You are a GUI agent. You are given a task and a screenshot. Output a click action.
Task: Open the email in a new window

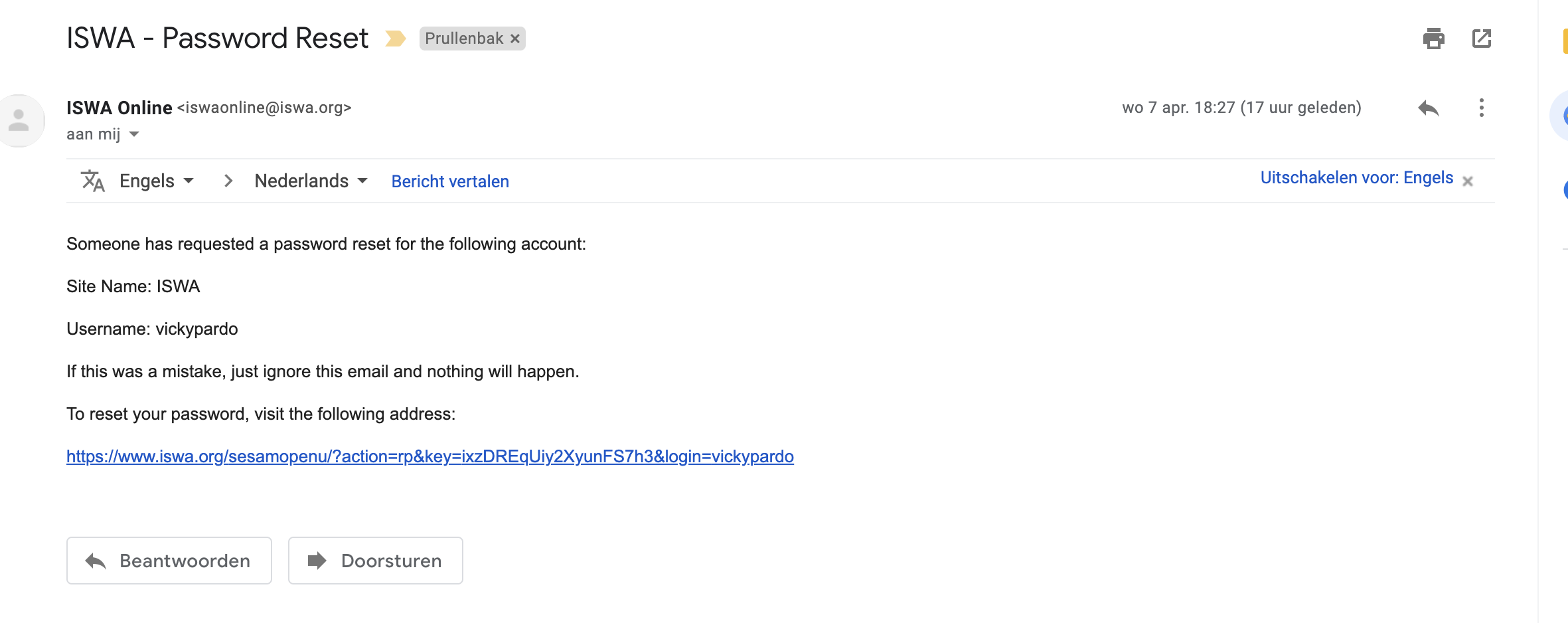[1481, 39]
